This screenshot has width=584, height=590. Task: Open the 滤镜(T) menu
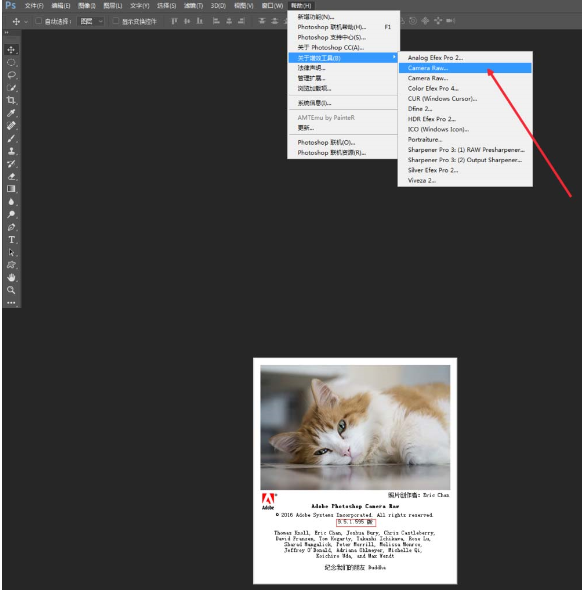click(x=193, y=6)
